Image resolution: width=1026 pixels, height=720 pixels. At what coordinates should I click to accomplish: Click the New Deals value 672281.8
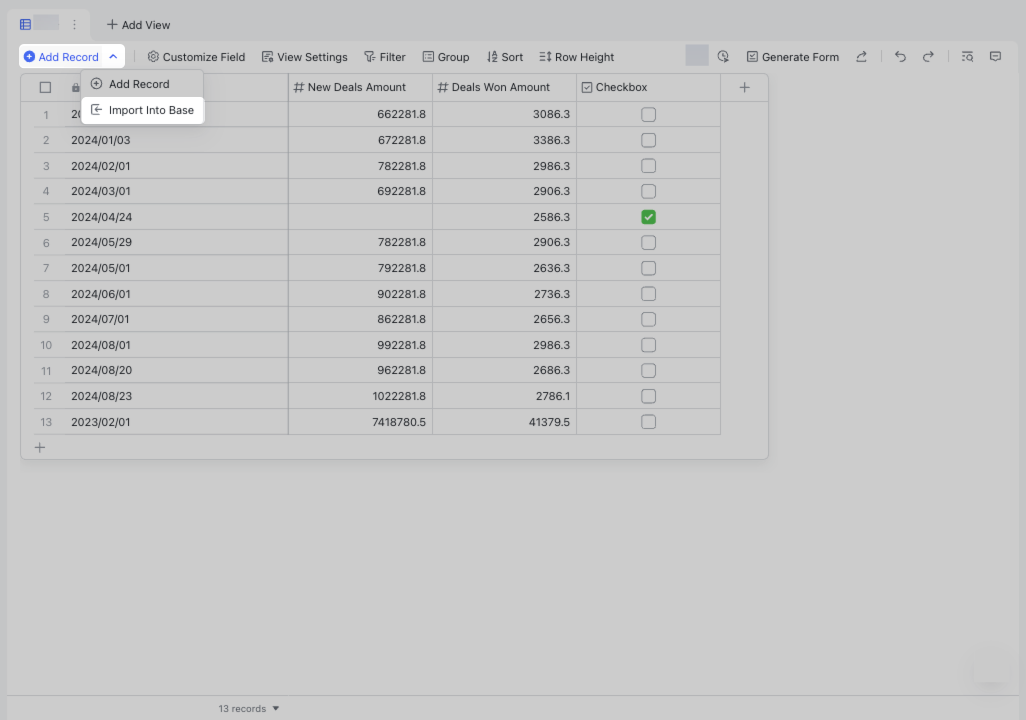click(360, 140)
